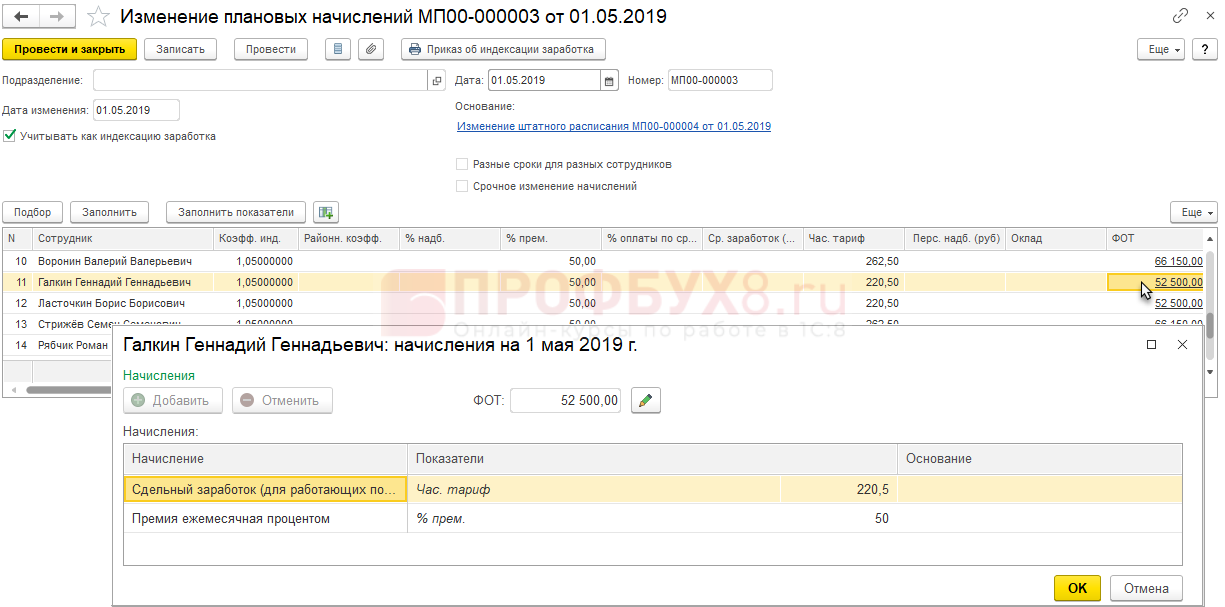Click the Основание column header in dialog
This screenshot has width=1225, height=607.
pos(1039,459)
